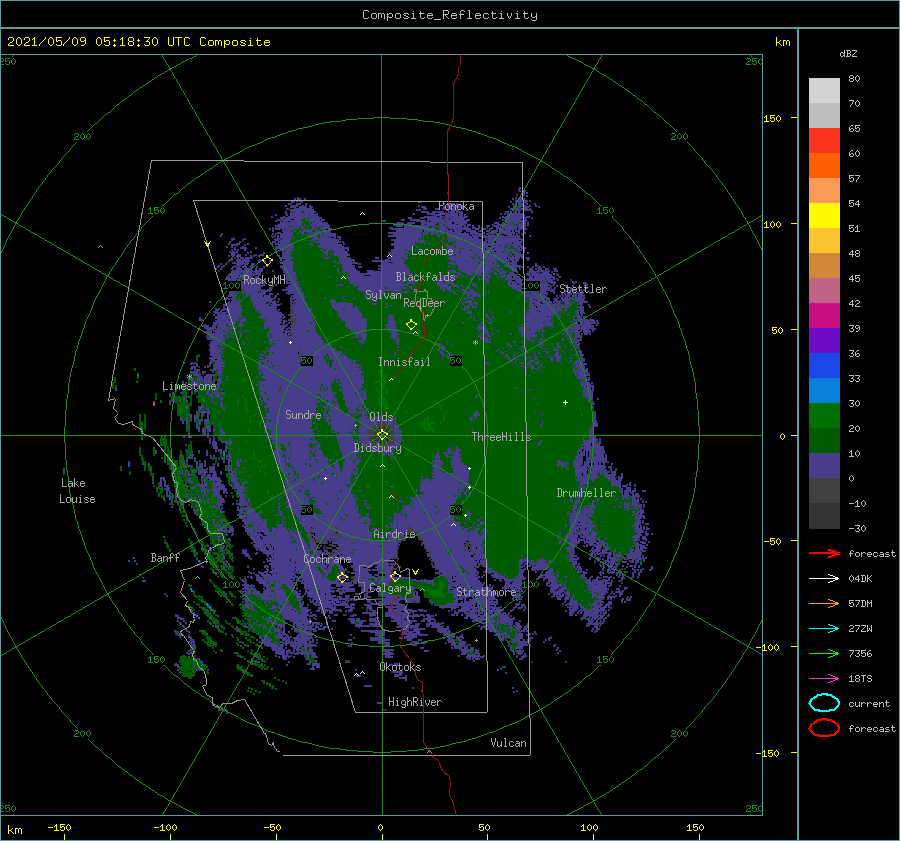Click the Lacombe label
This screenshot has height=841, width=900.
432,251
